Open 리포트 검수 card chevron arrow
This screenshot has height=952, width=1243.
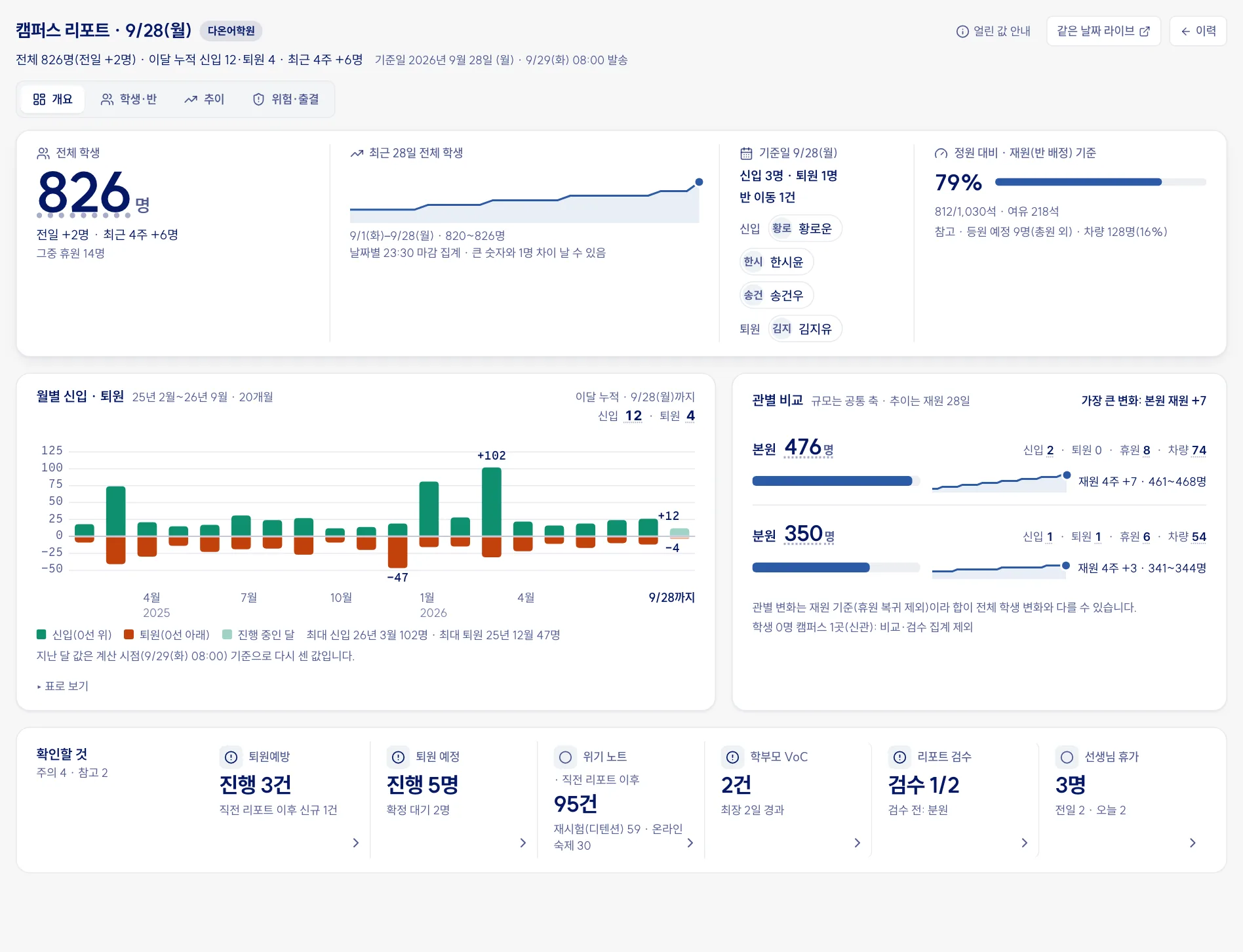tap(1024, 843)
